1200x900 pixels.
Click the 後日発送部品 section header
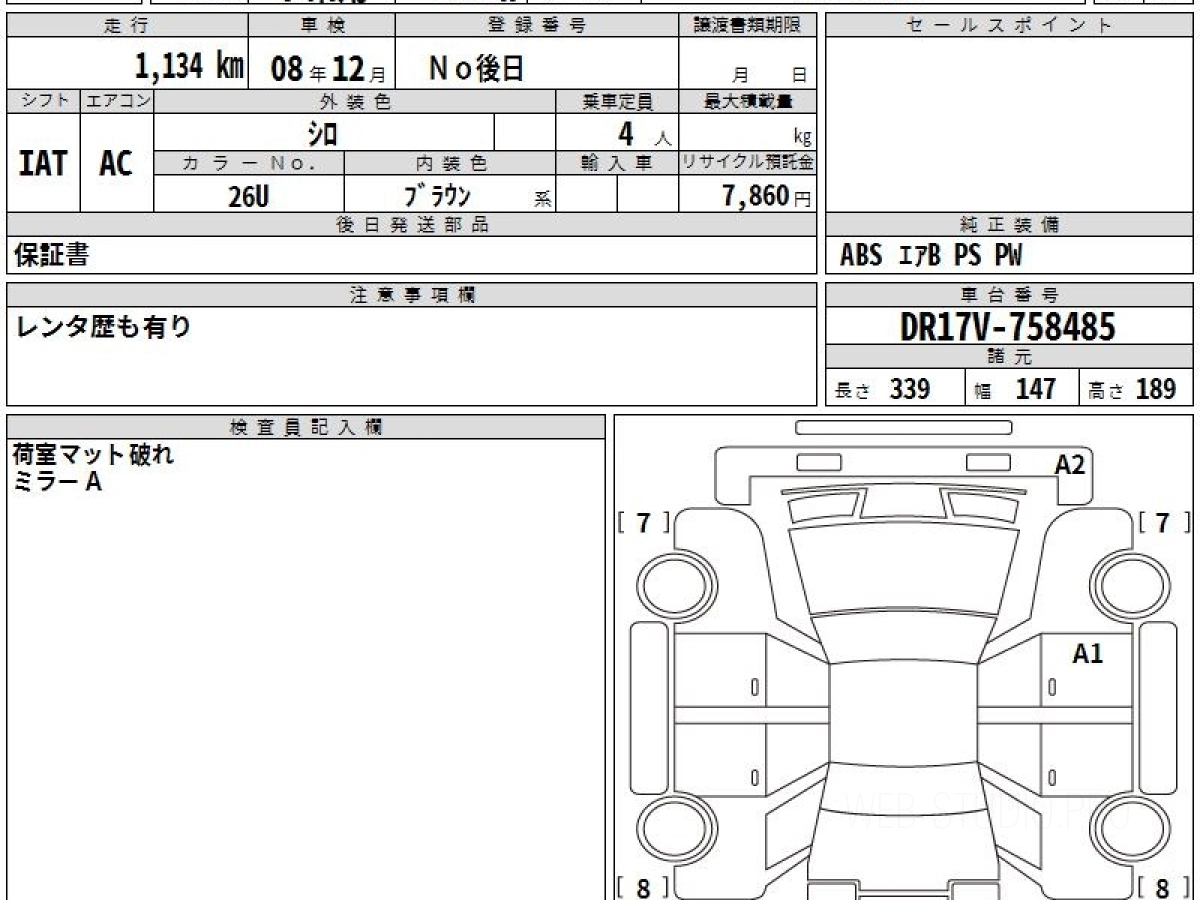click(412, 225)
